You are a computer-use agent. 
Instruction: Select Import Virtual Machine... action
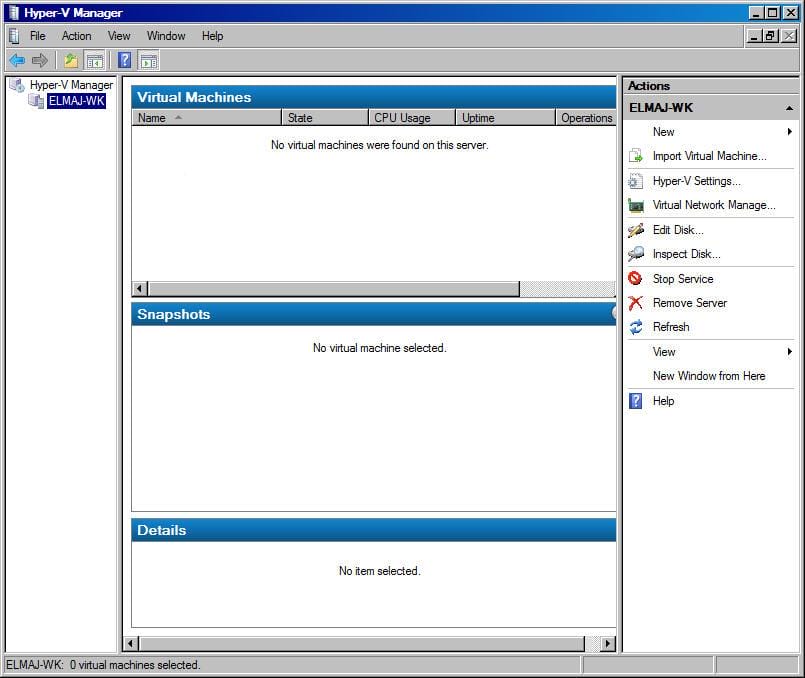click(x=710, y=156)
